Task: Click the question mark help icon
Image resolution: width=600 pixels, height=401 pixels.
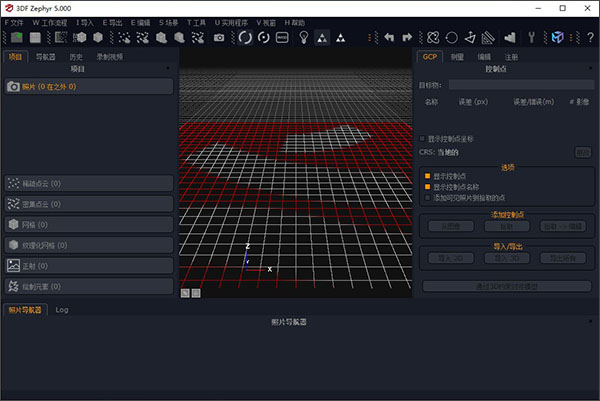Action: 590,37
